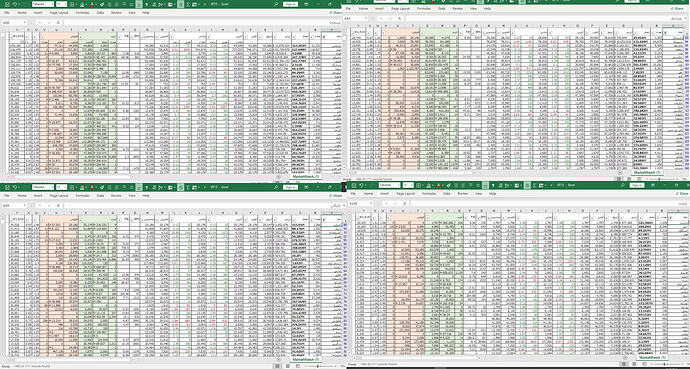Viewport: 690px width, 369px height.
Task: Pick fill color in top-left Excel window
Action: tap(82, 4)
